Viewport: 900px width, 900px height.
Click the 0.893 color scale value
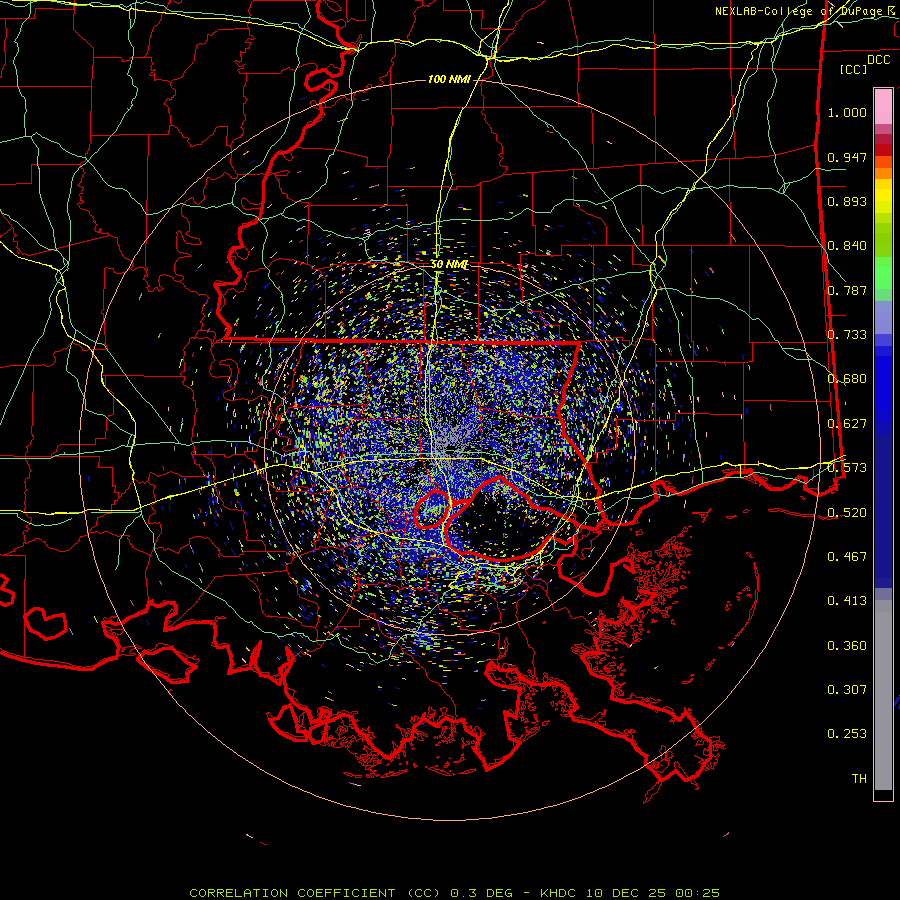pos(847,201)
